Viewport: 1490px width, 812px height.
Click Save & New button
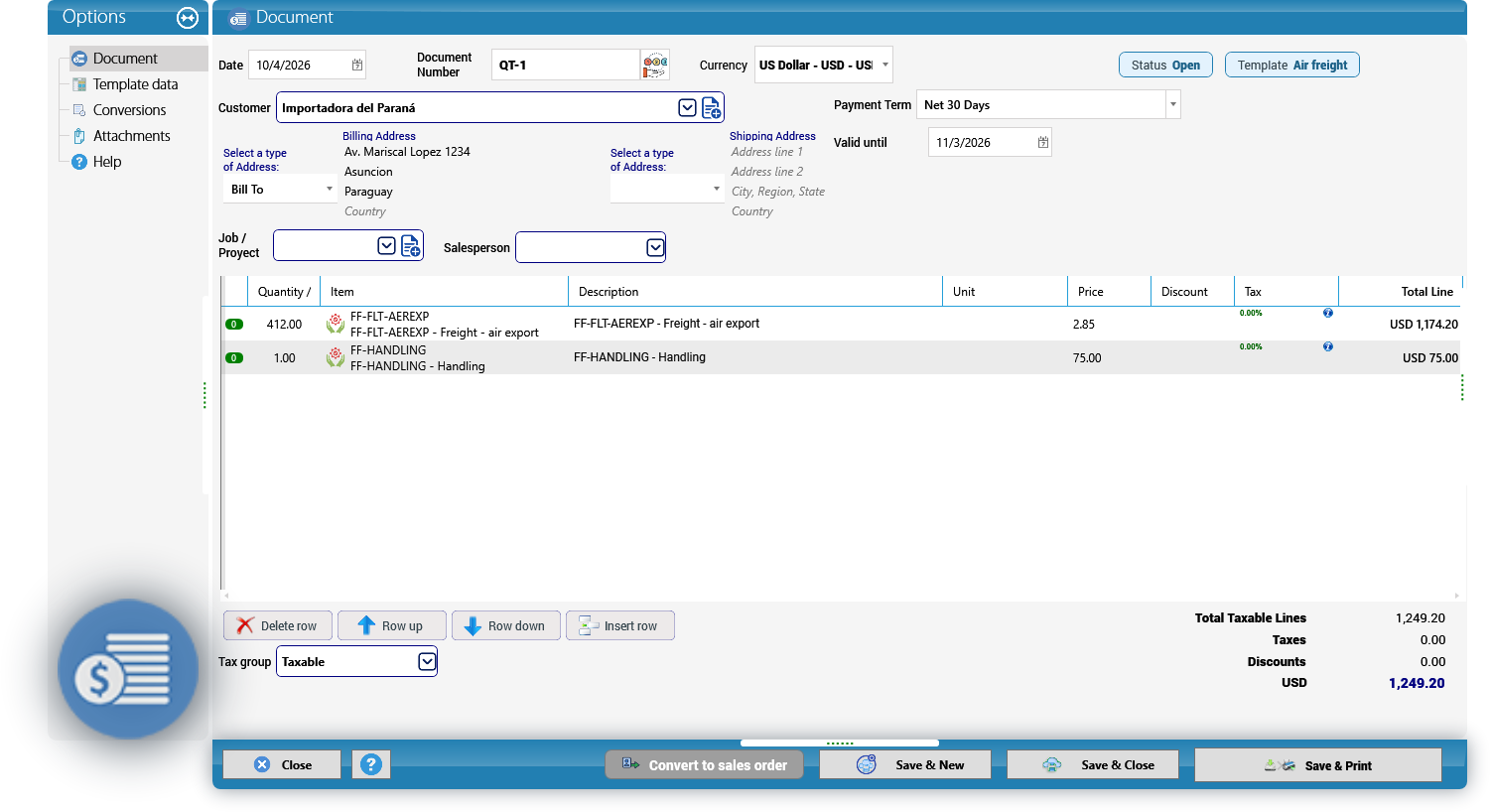pos(905,764)
